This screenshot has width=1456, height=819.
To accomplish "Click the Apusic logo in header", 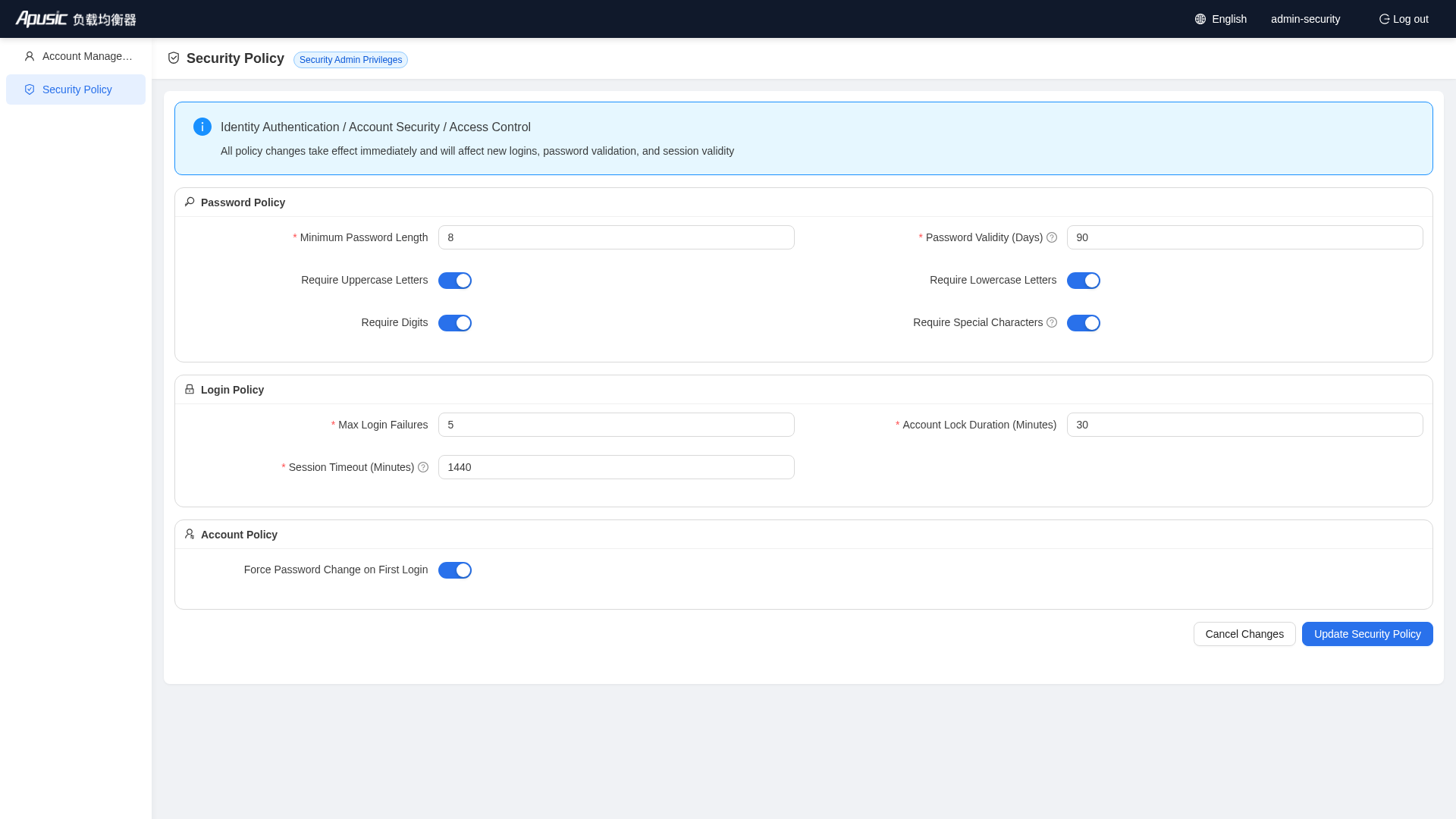I will pyautogui.click(x=76, y=19).
